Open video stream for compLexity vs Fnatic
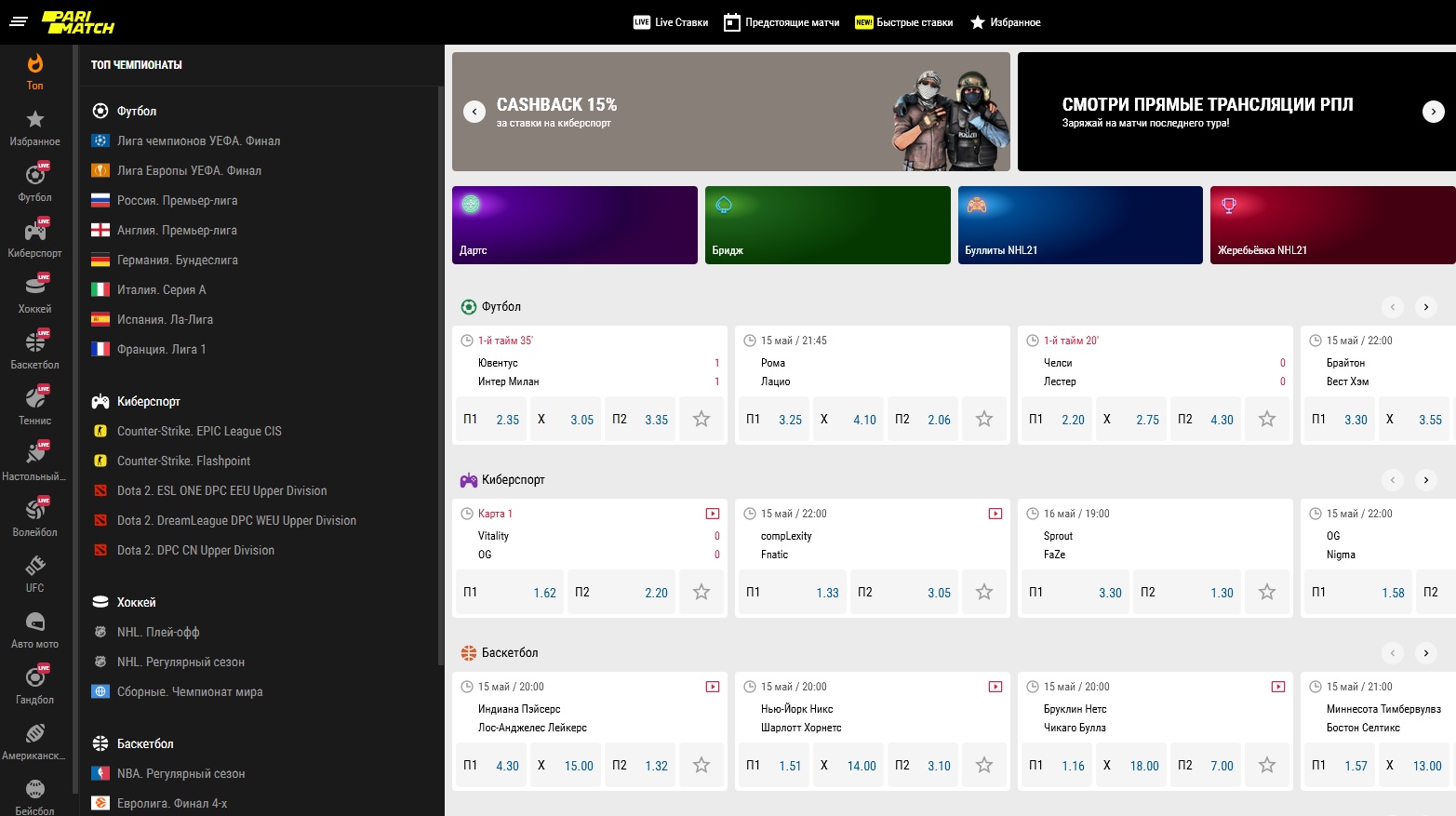The height and width of the screenshot is (816, 1456). 995,514
